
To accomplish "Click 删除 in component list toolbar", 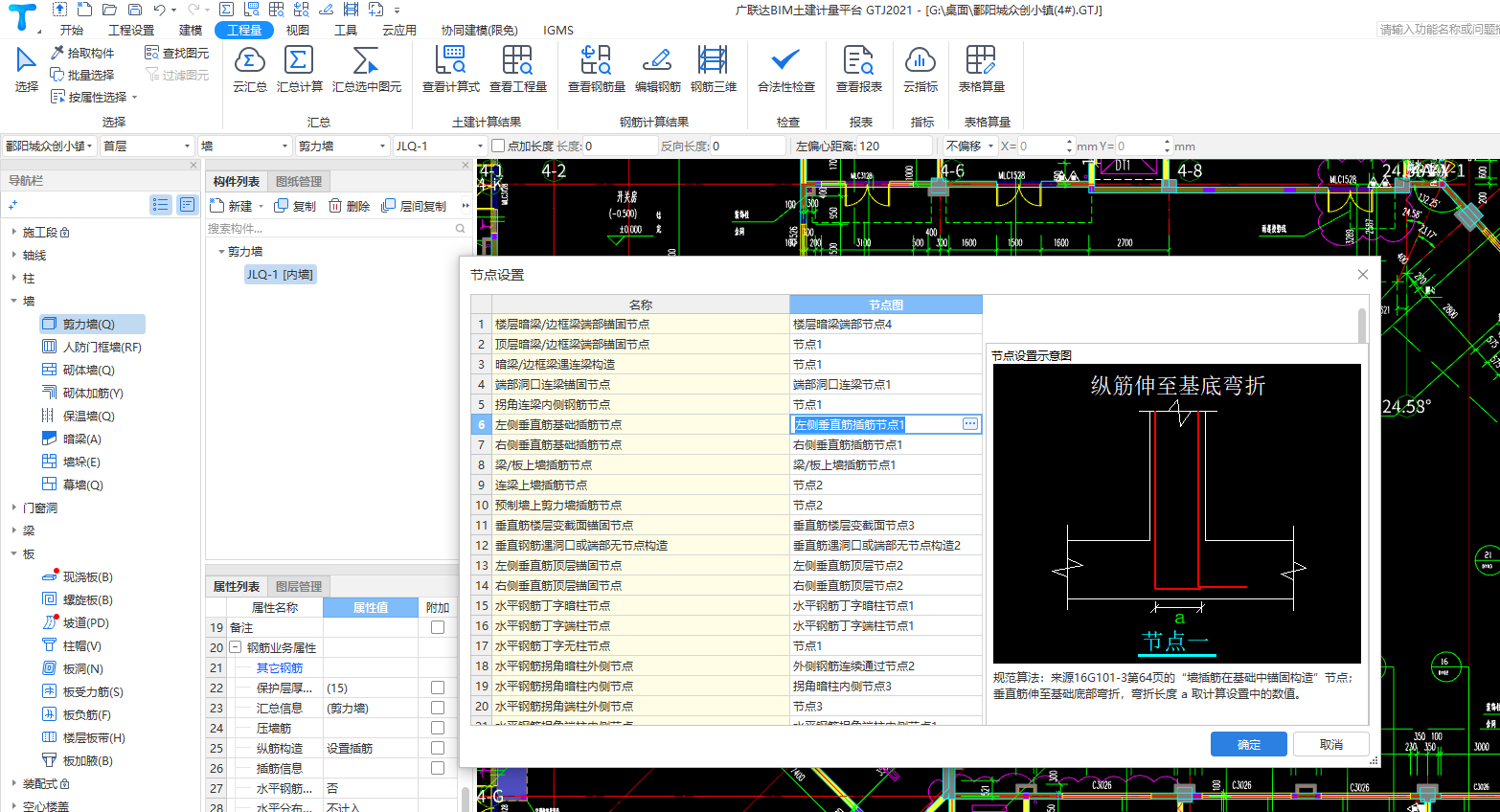I will pos(349,206).
